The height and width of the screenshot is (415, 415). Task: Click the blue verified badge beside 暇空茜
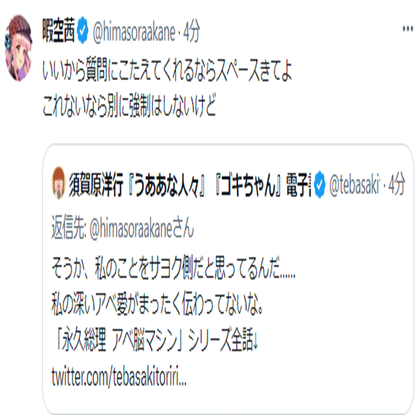[x=83, y=32]
